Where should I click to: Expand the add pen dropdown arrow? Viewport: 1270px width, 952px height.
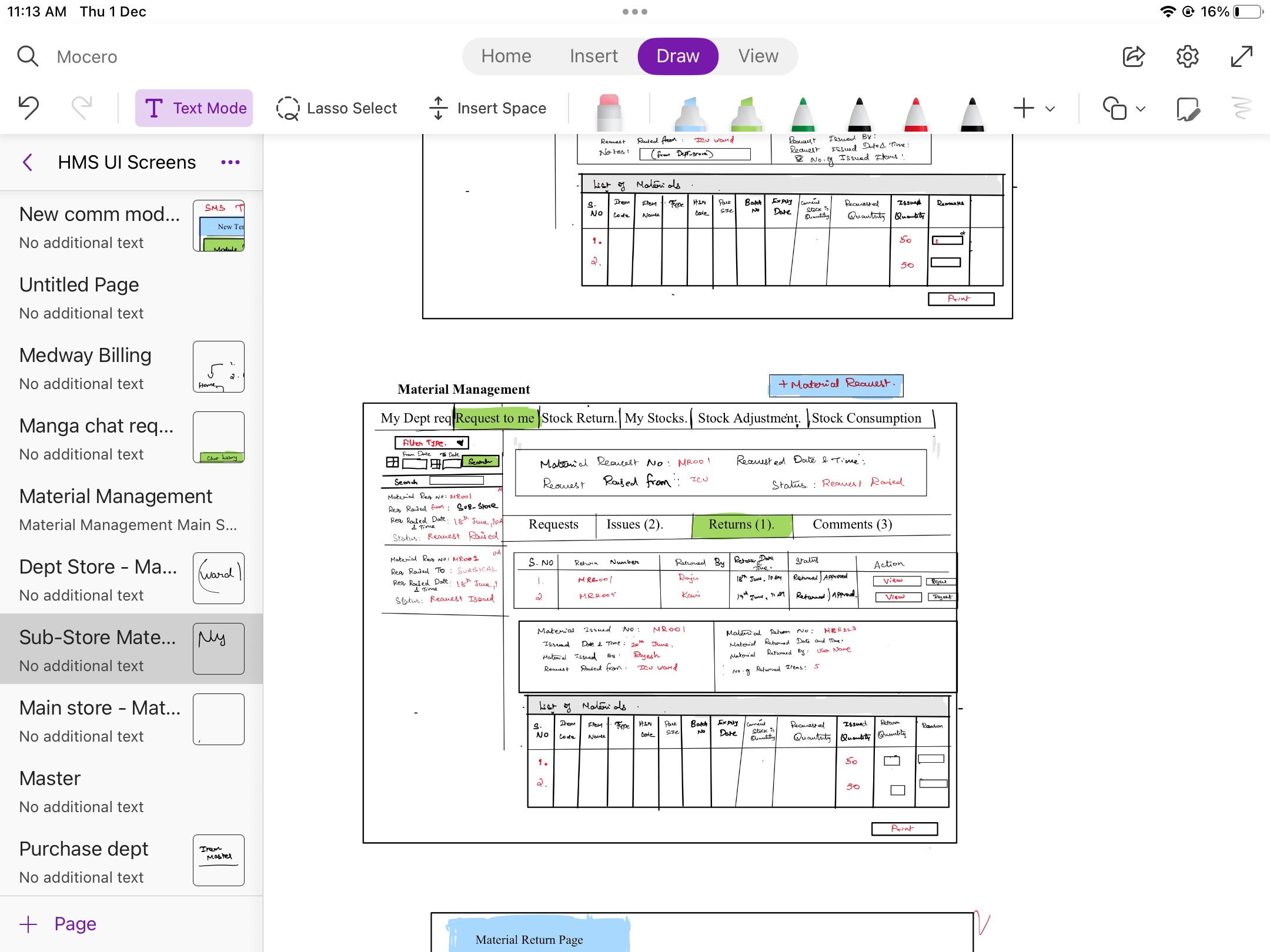click(x=1050, y=109)
